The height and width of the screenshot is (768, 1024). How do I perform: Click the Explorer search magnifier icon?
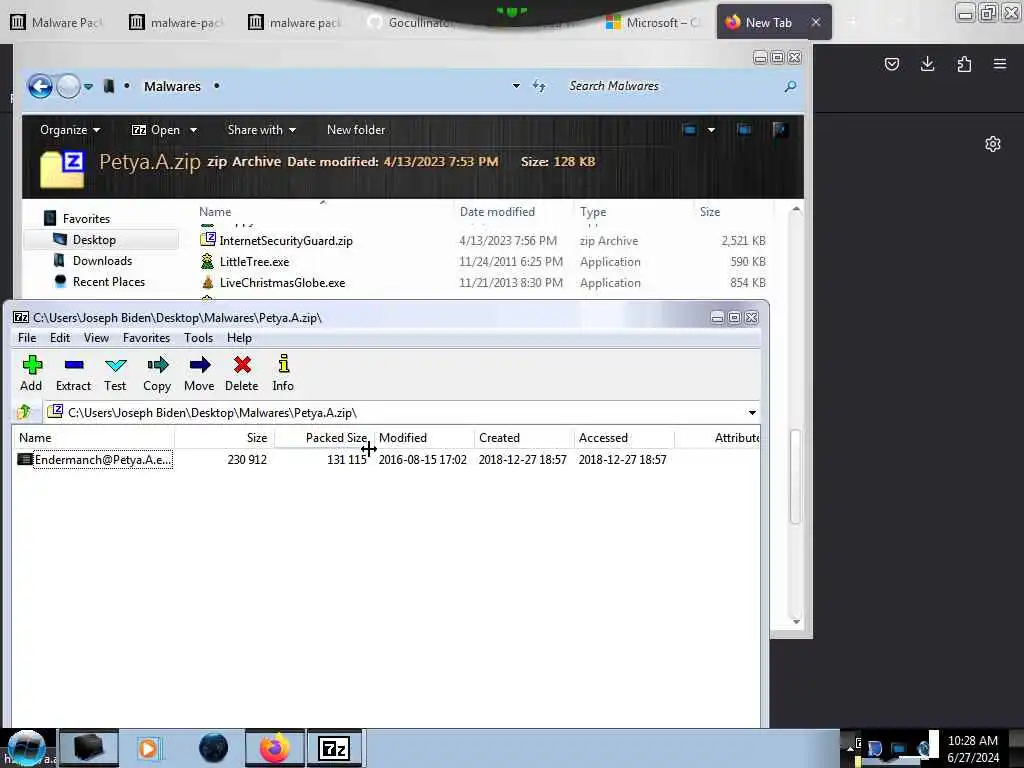(790, 86)
